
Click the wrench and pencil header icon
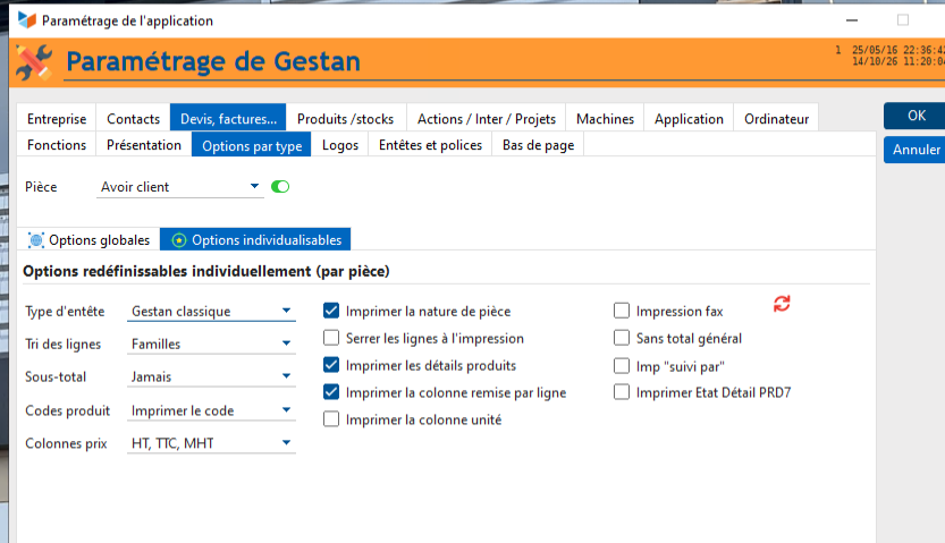(33, 62)
